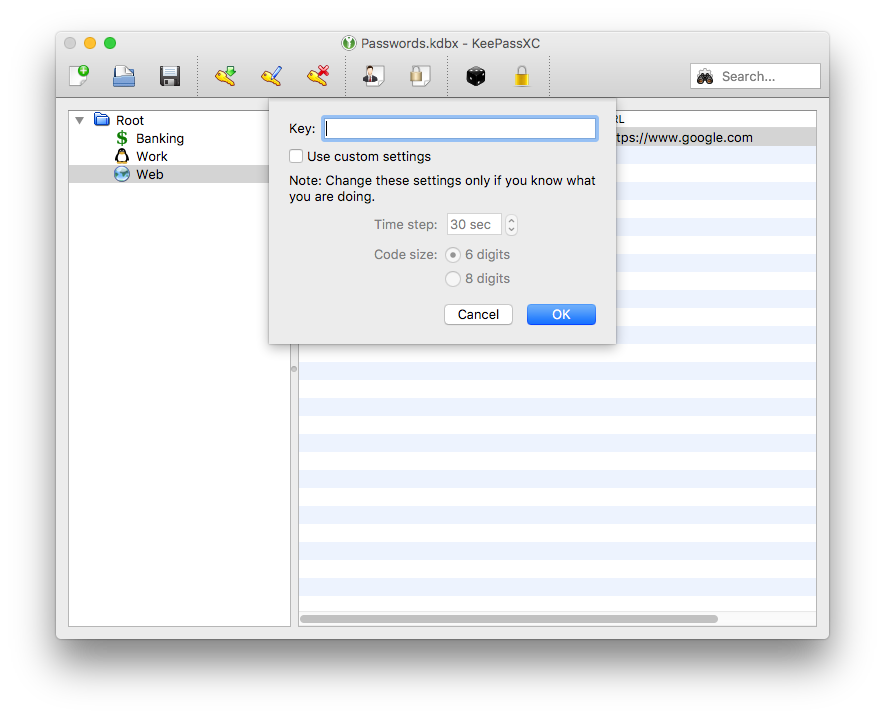
Task: Select the Root group label
Action: pos(130,120)
